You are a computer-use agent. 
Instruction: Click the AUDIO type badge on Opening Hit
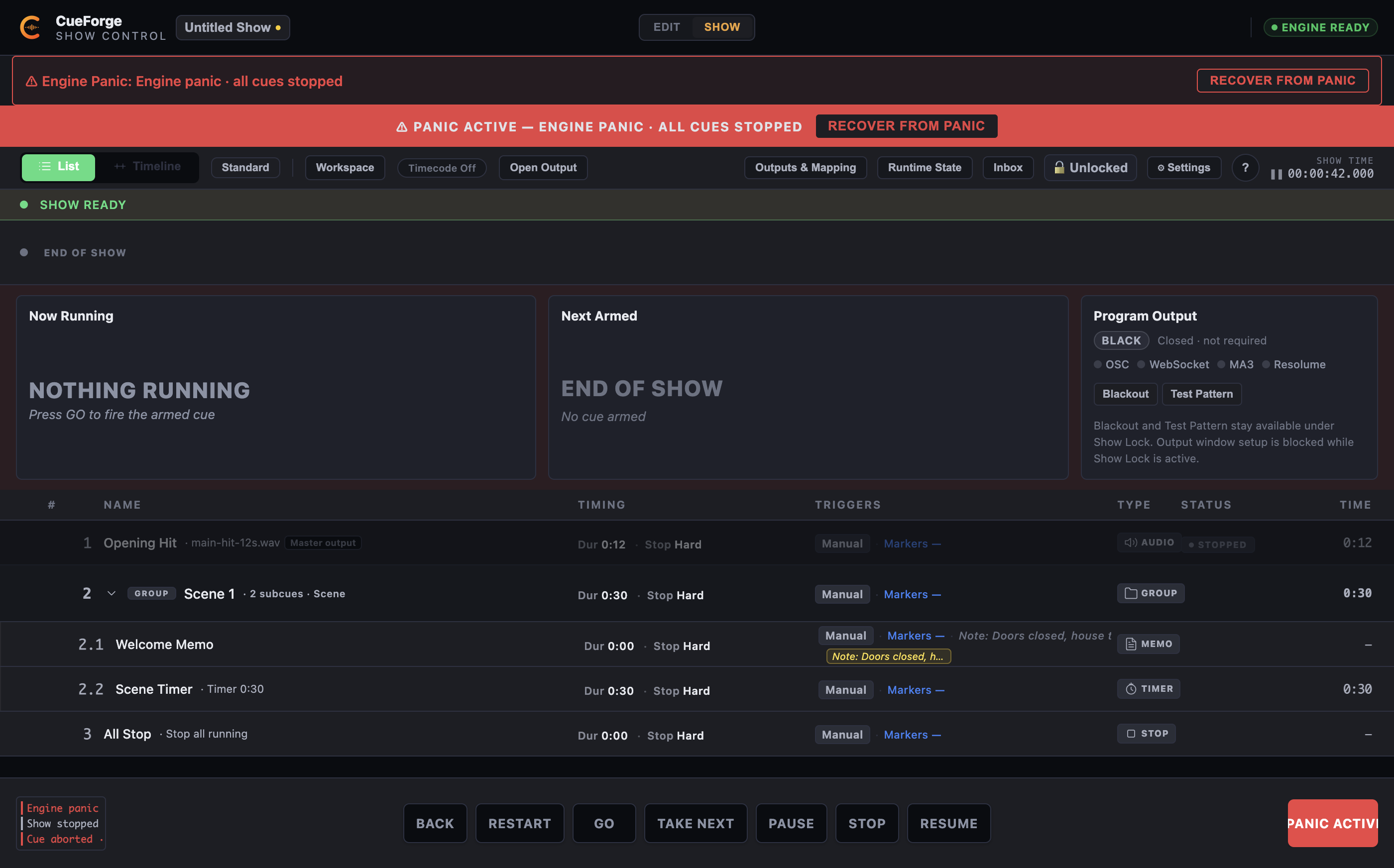pyautogui.click(x=1149, y=542)
